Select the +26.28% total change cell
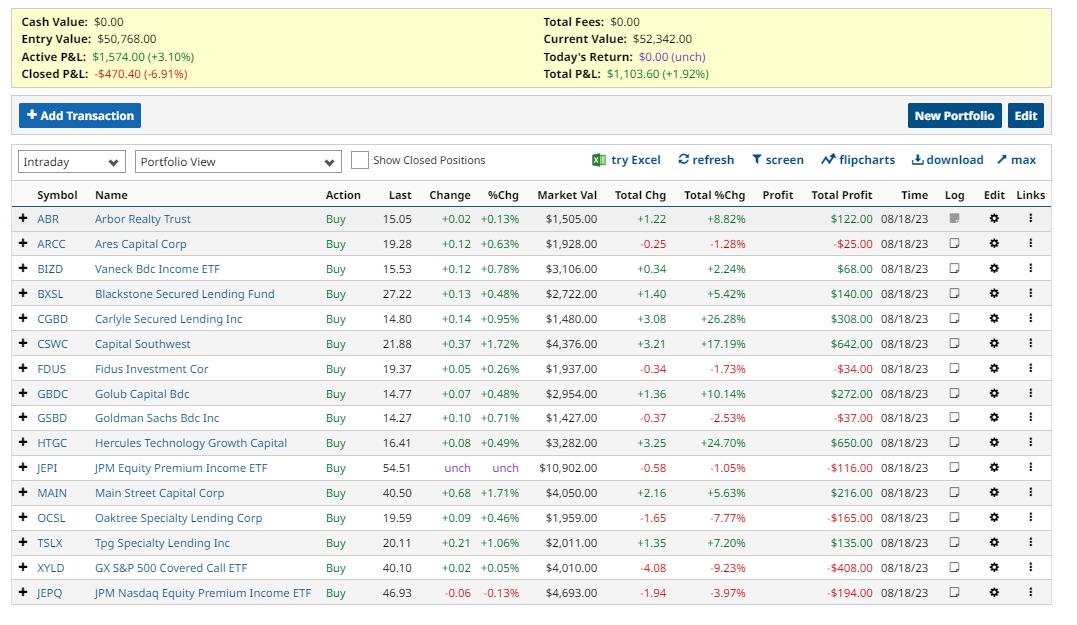This screenshot has width=1077, height=625. pyautogui.click(x=723, y=319)
